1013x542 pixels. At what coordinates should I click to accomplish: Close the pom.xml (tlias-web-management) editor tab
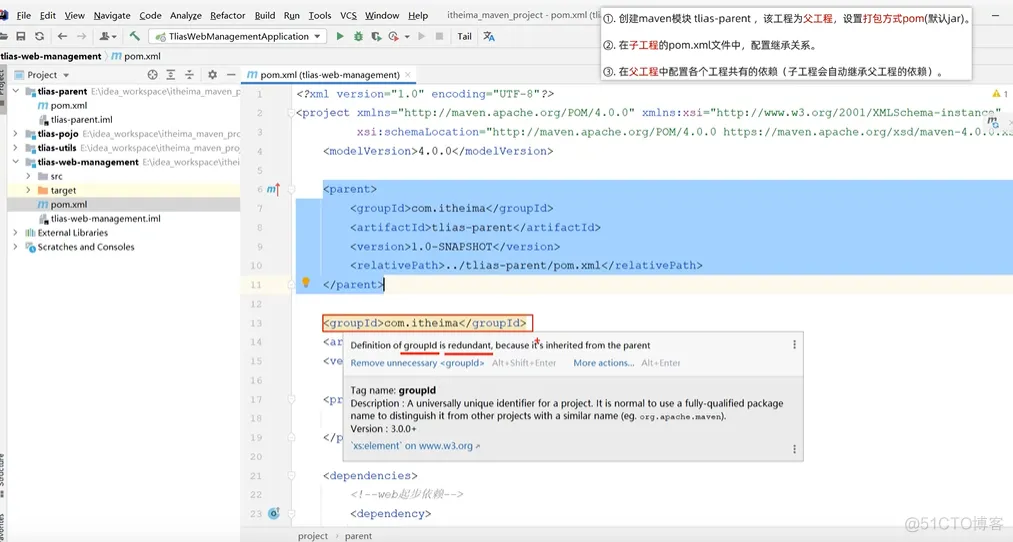[408, 75]
